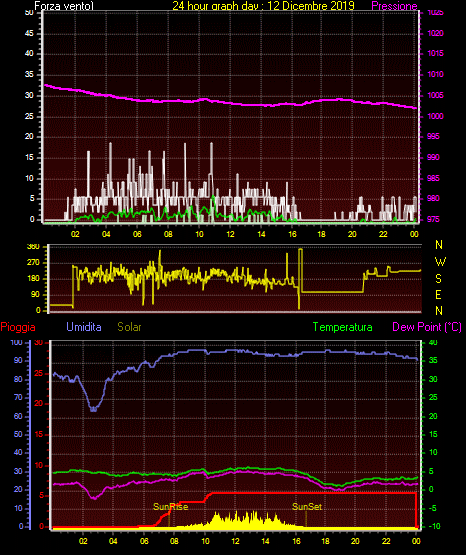Click humidity axis value 70
This screenshot has height=555, width=466.
pos(18,397)
